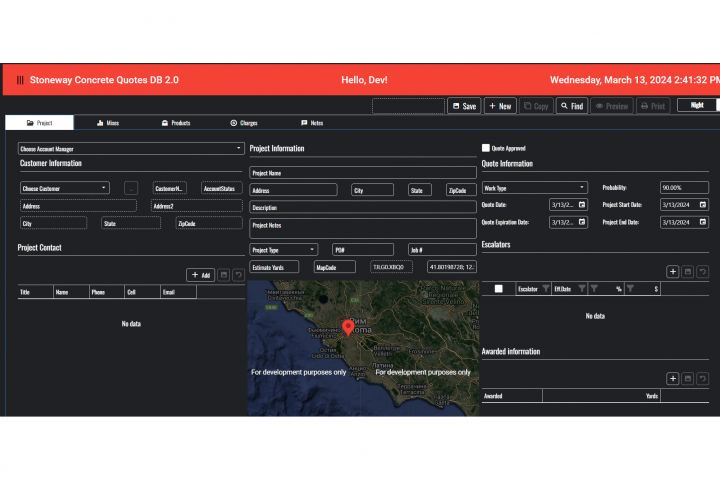Click the save icon in Escalators toolbar
The height and width of the screenshot is (480, 720).
click(687, 271)
